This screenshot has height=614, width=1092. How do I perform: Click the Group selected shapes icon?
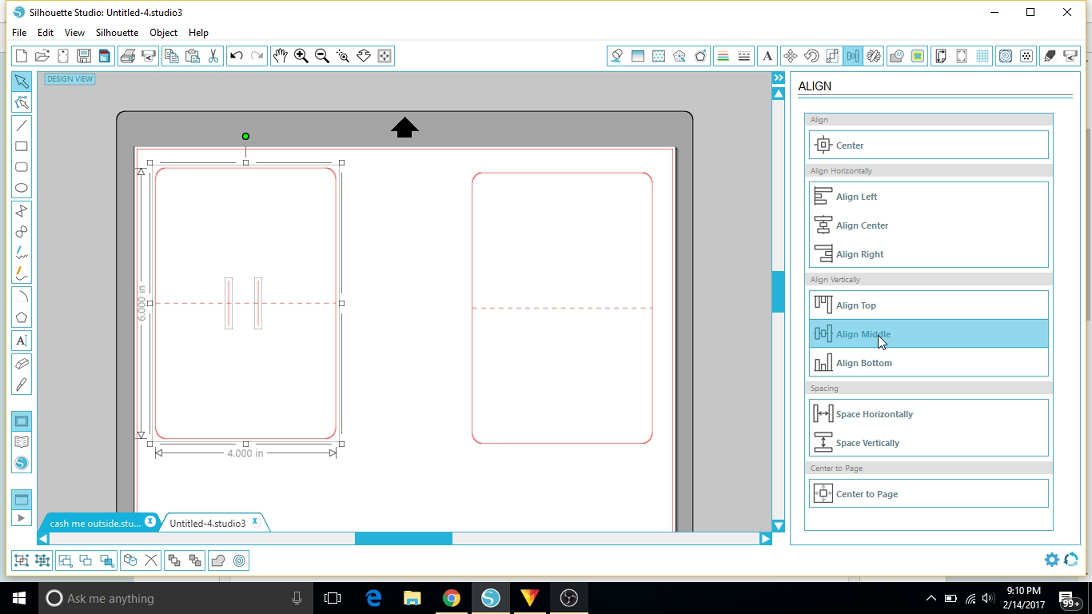pos(21,560)
